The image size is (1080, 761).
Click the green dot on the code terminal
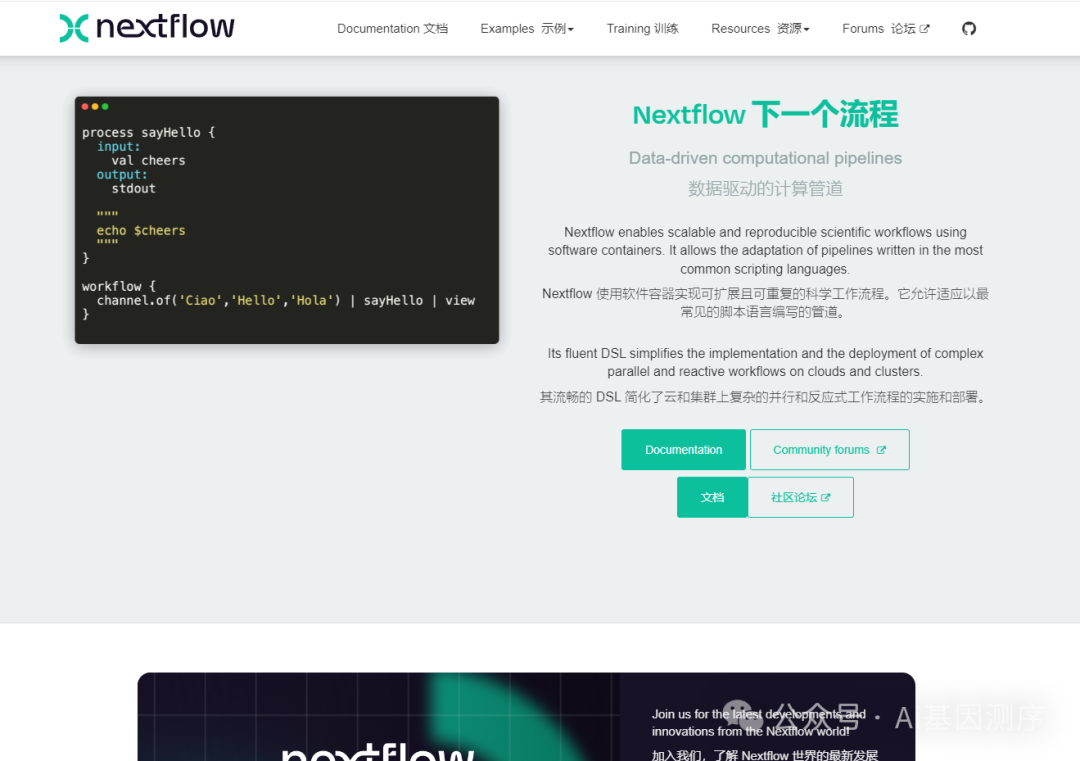click(x=104, y=106)
